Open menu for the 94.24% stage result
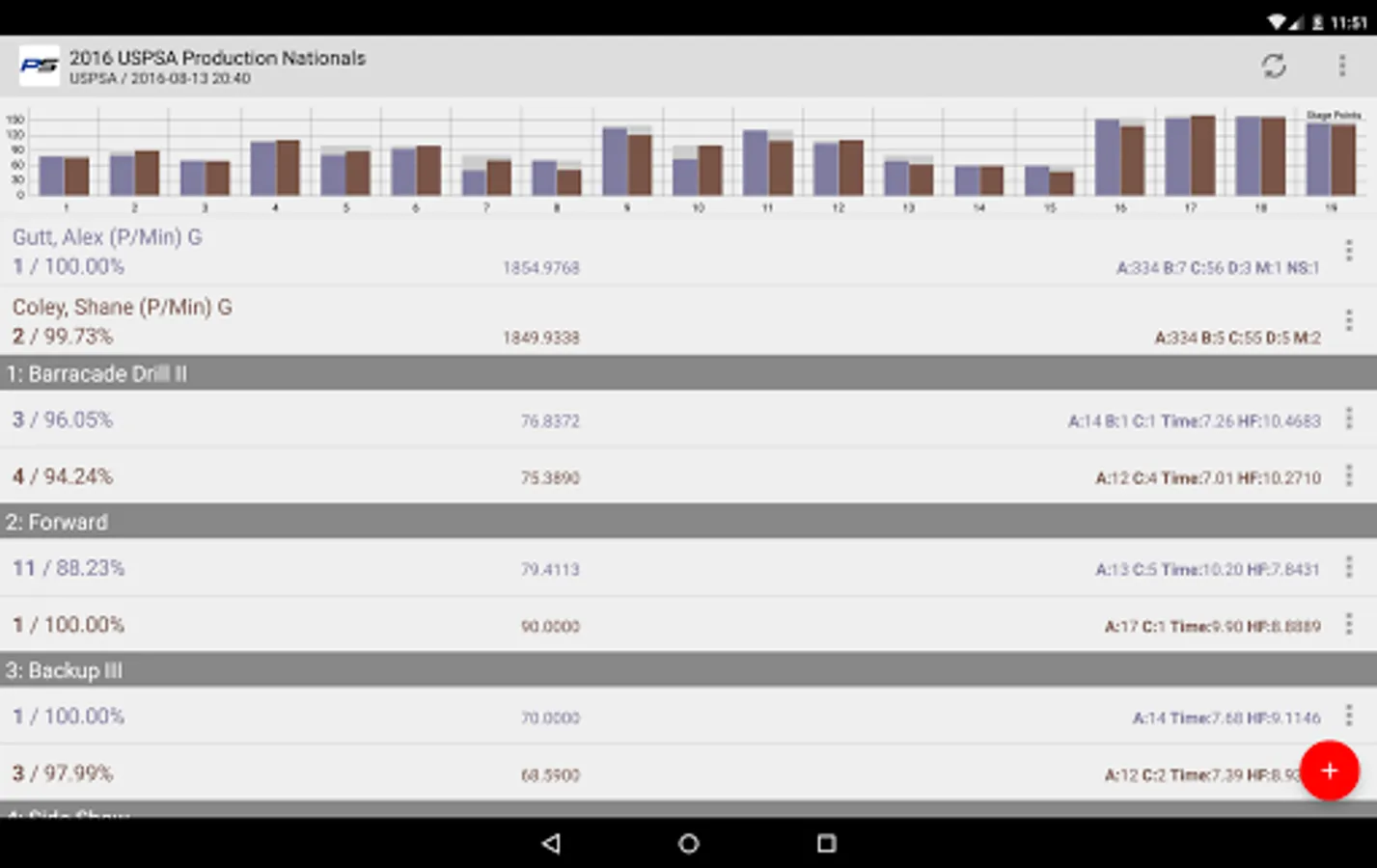Viewport: 1377px width, 868px height. 1349,475
